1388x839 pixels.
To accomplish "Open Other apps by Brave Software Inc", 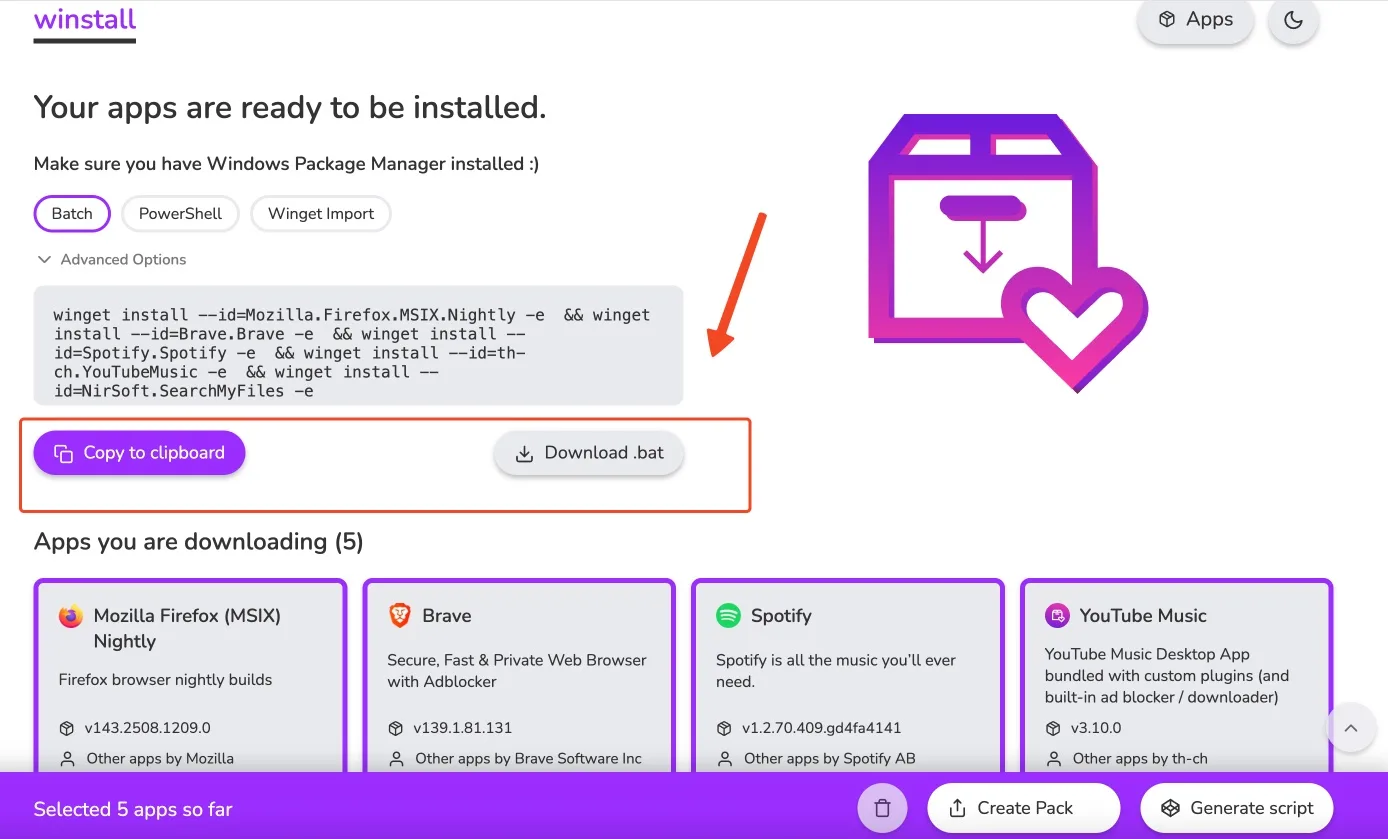I will point(528,758).
